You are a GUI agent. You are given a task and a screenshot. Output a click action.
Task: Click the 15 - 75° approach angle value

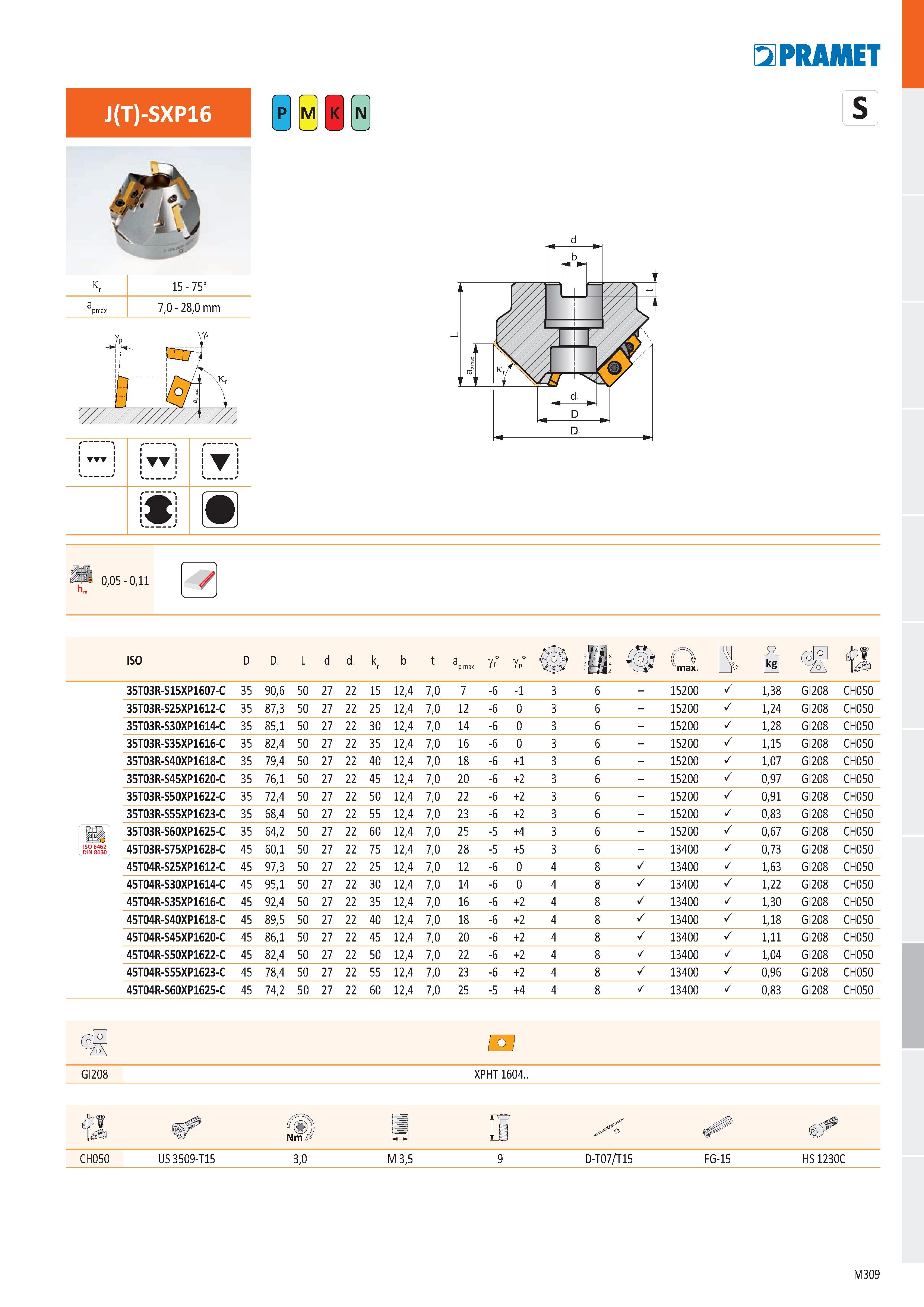(190, 287)
